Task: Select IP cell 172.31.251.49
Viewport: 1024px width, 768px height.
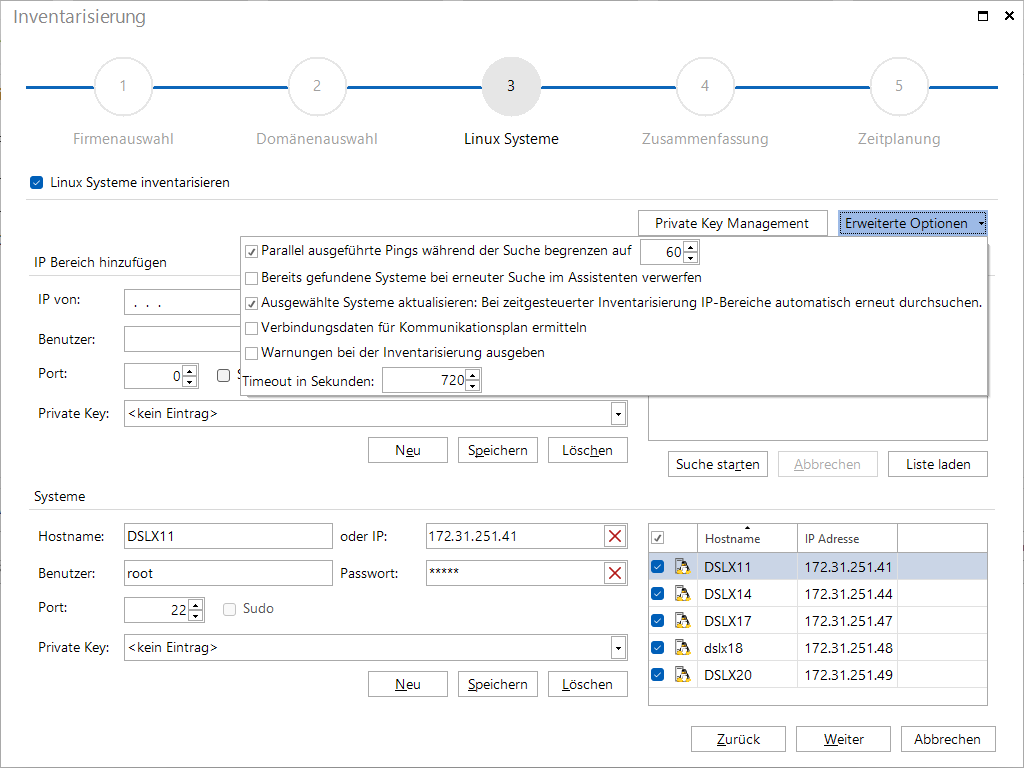Action: (847, 675)
